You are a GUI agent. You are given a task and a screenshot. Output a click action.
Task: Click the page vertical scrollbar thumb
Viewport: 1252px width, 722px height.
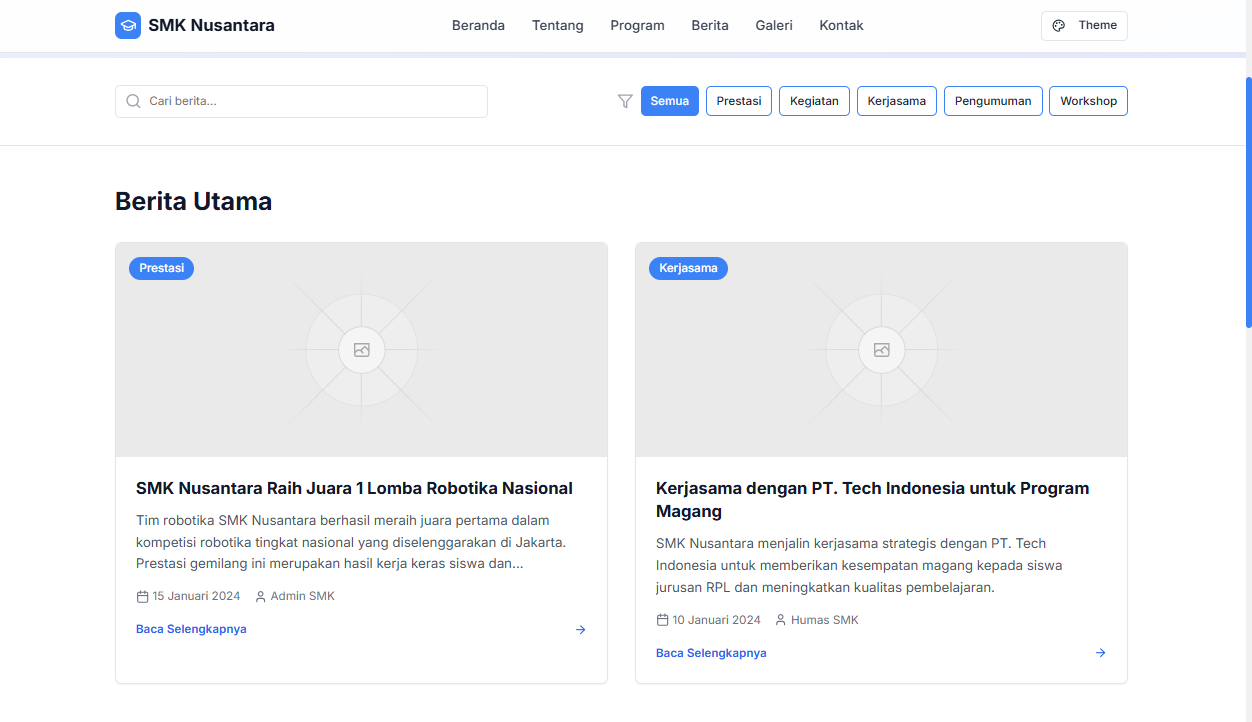[x=1248, y=200]
